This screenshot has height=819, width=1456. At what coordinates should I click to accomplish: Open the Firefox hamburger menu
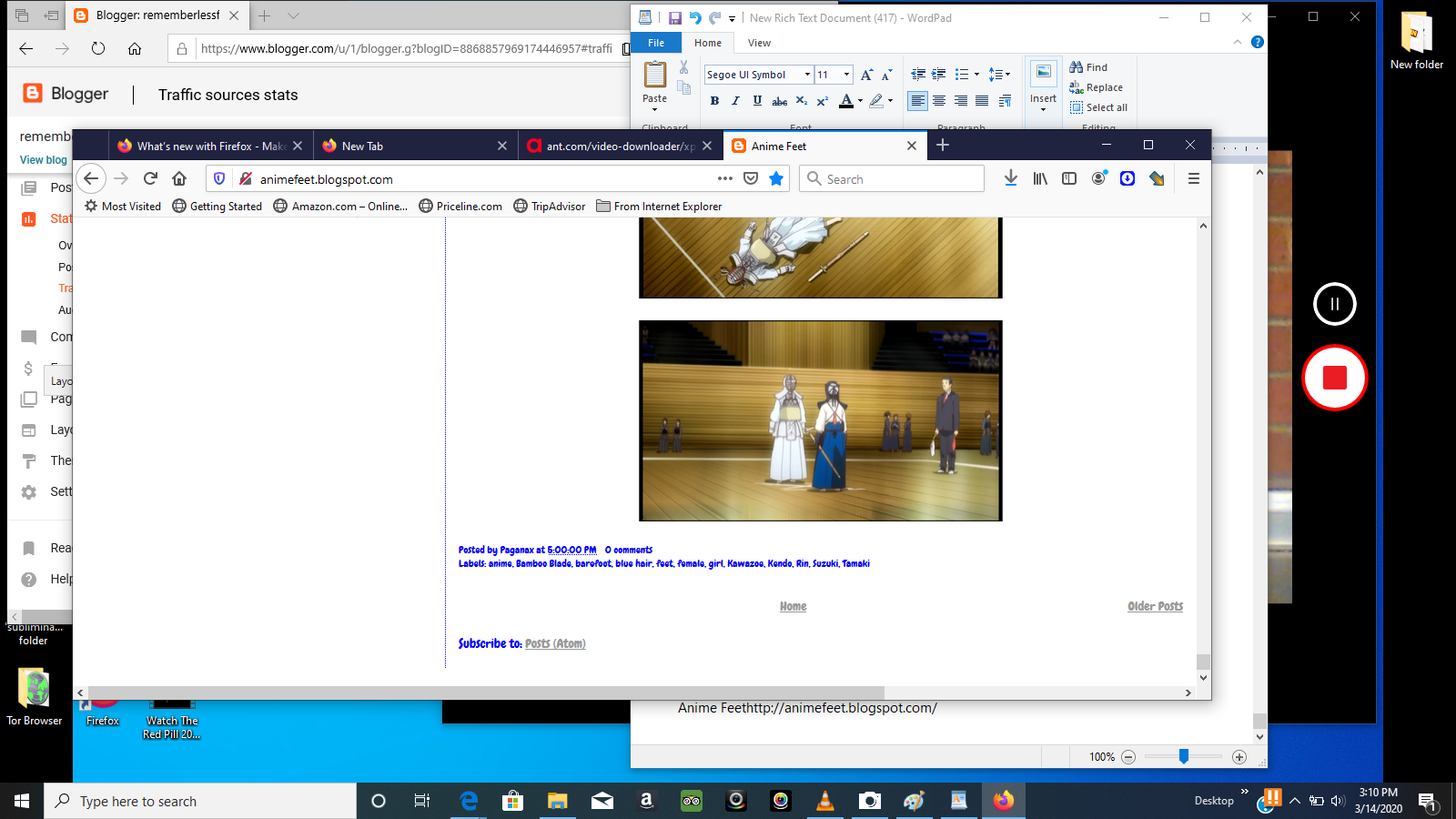pos(1194,179)
